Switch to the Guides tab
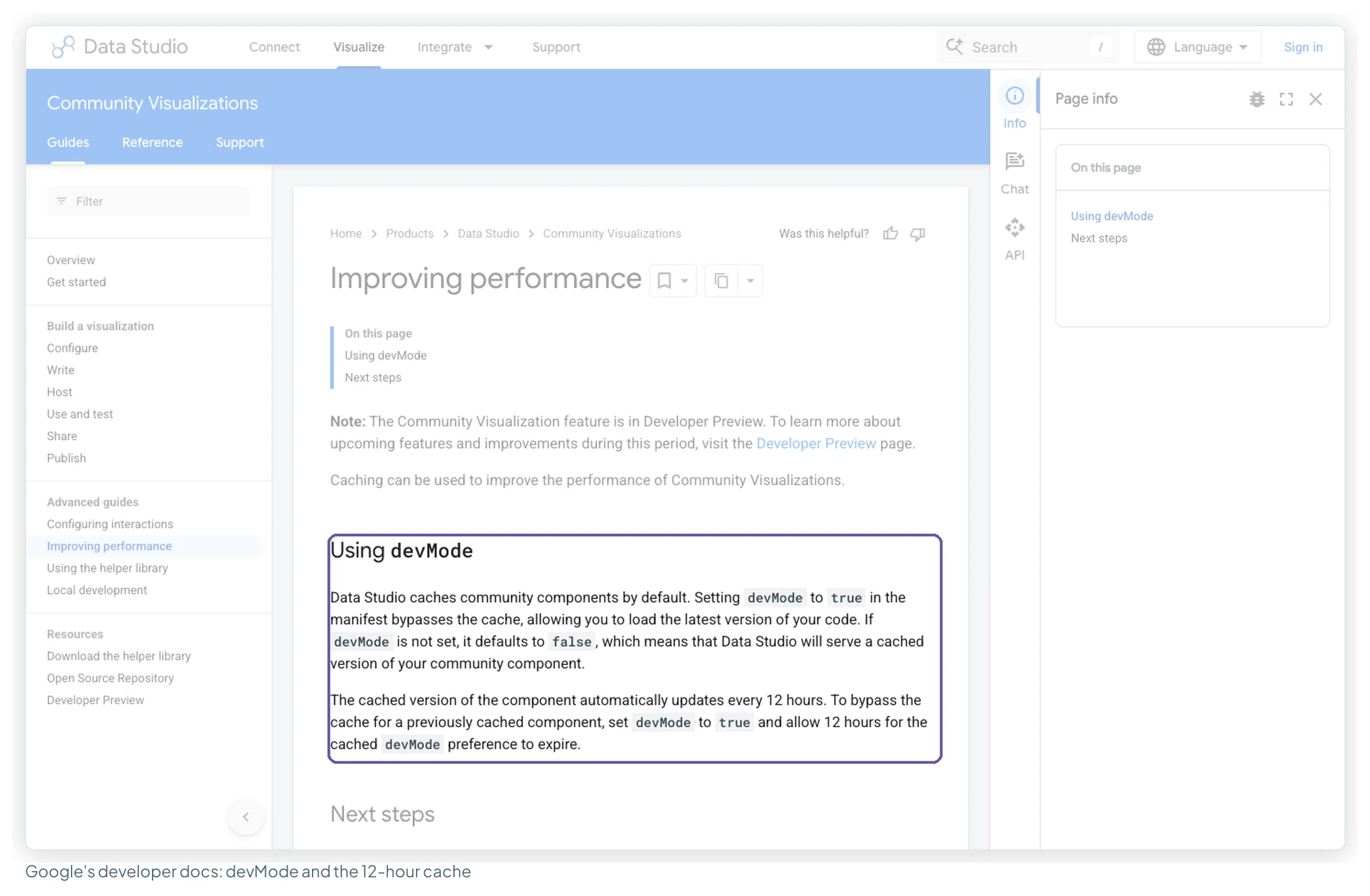This screenshot has height=896, width=1370. pos(68,142)
